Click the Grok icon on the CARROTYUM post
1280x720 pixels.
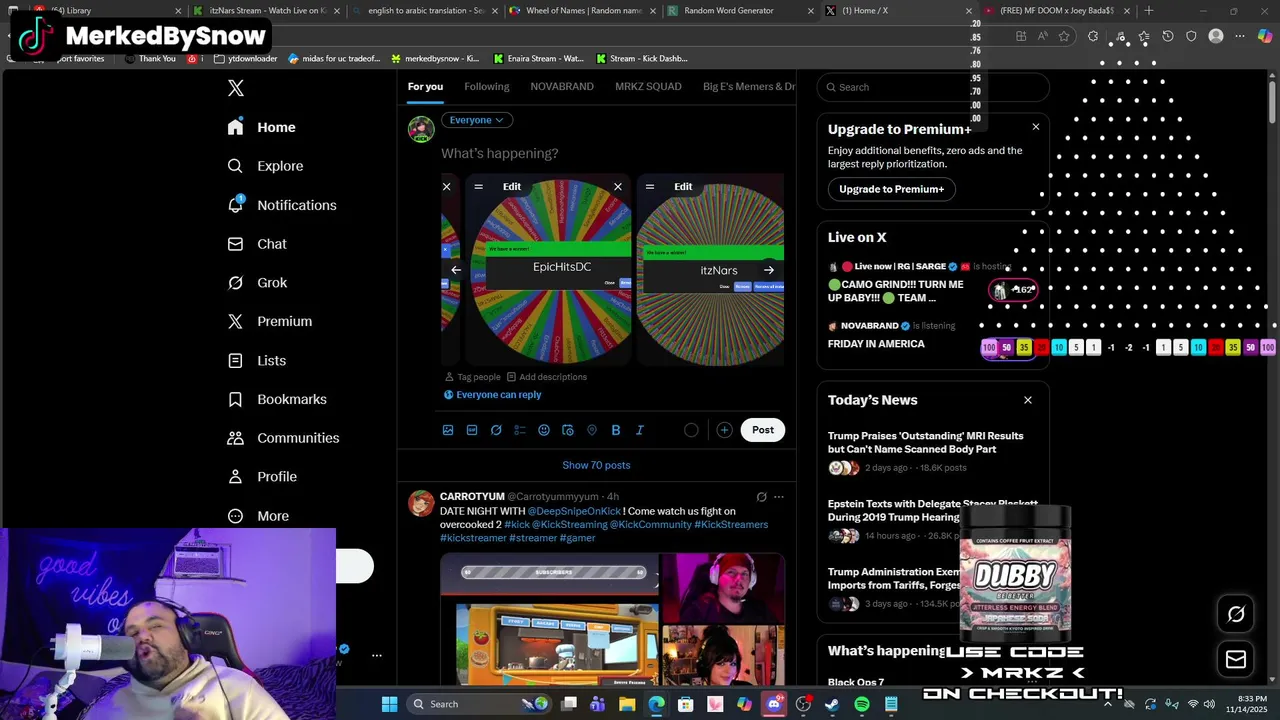coord(761,497)
